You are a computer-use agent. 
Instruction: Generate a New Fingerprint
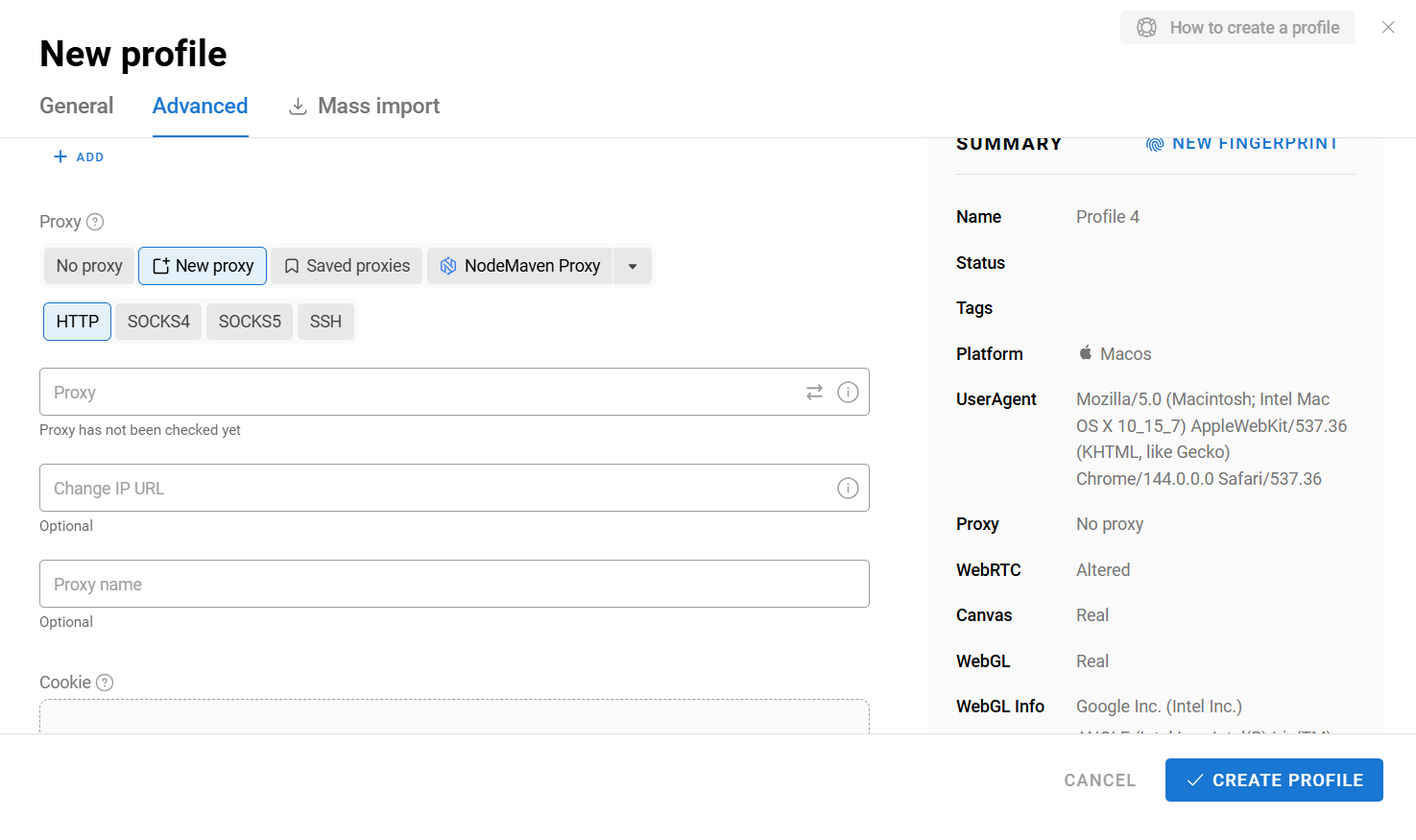1241,144
